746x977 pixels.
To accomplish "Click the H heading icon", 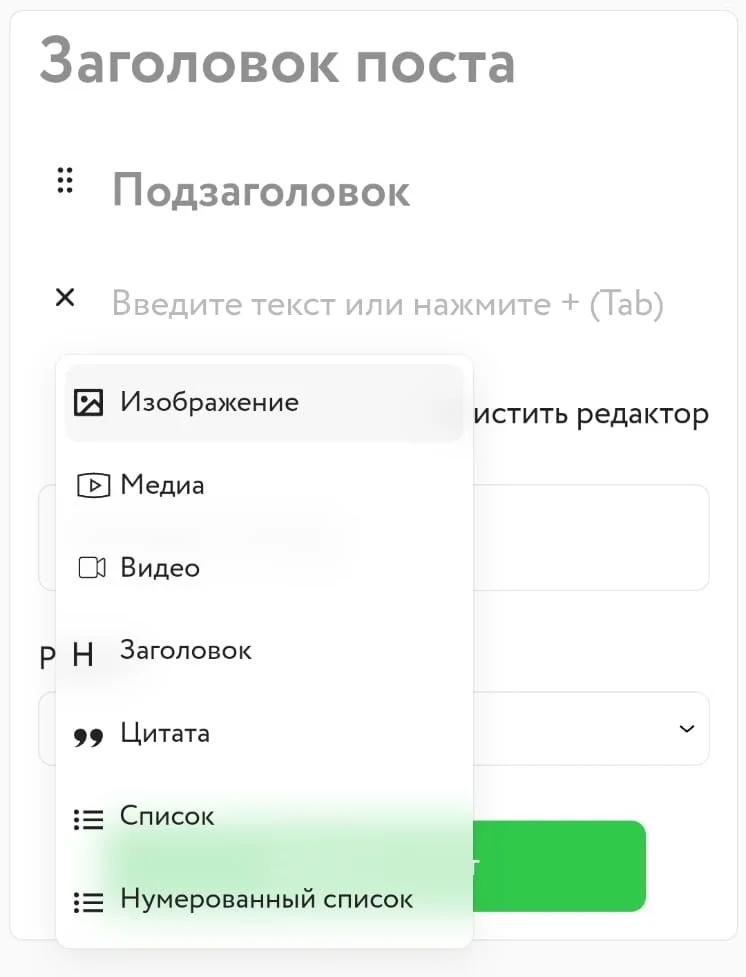I will click(x=84, y=655).
